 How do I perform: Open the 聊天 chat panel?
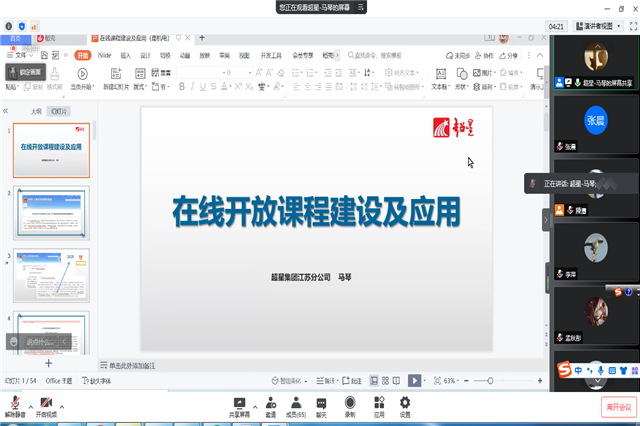click(321, 402)
